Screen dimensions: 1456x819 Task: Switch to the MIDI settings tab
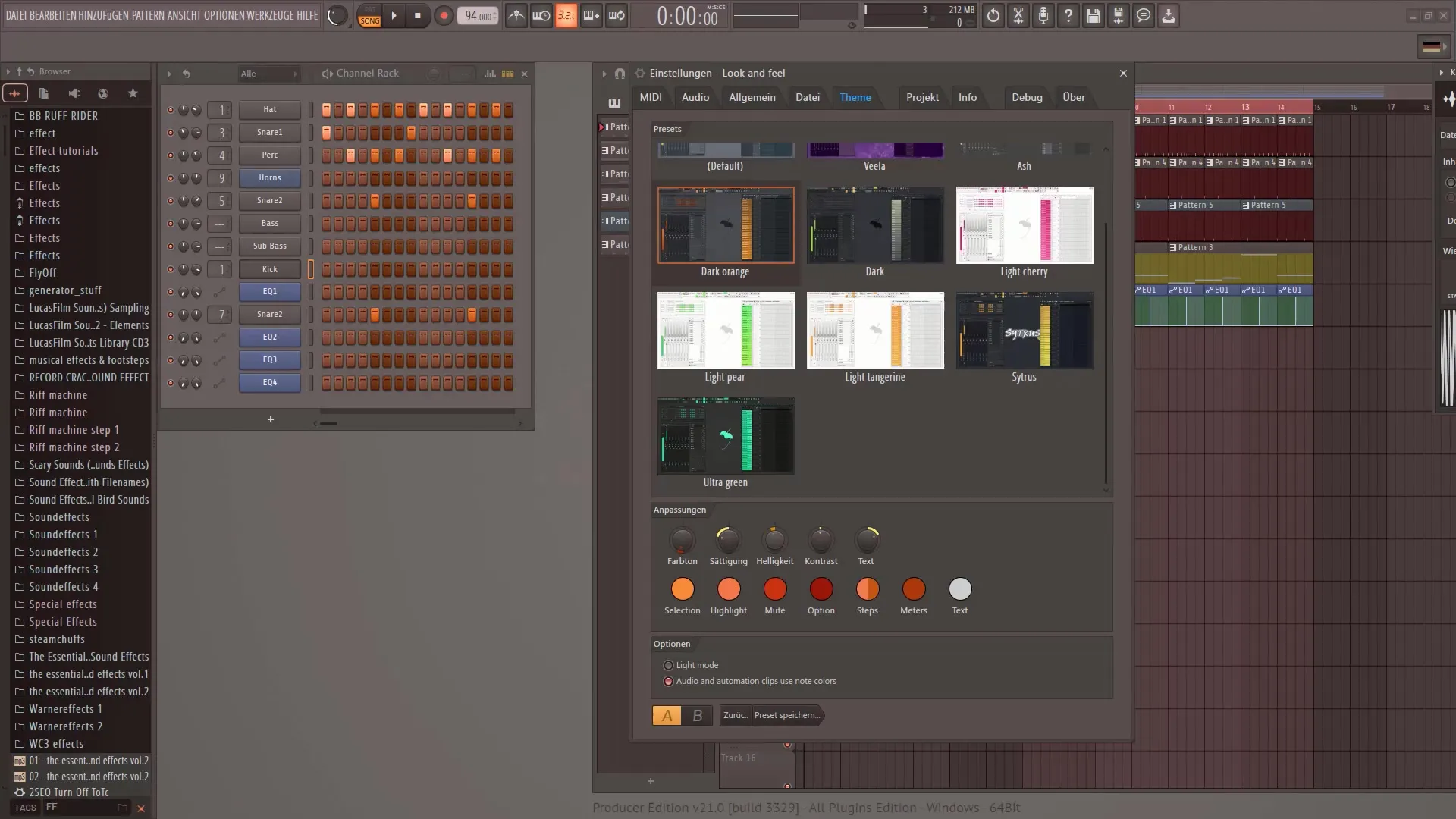coord(651,97)
